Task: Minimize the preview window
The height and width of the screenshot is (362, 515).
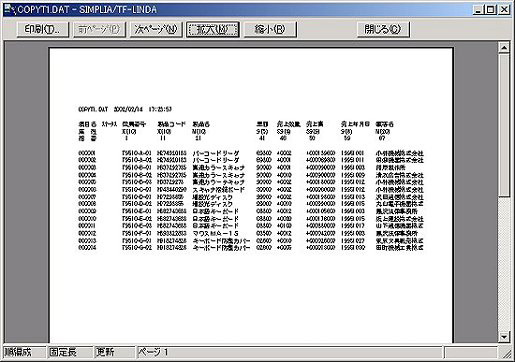Action: tap(479, 10)
